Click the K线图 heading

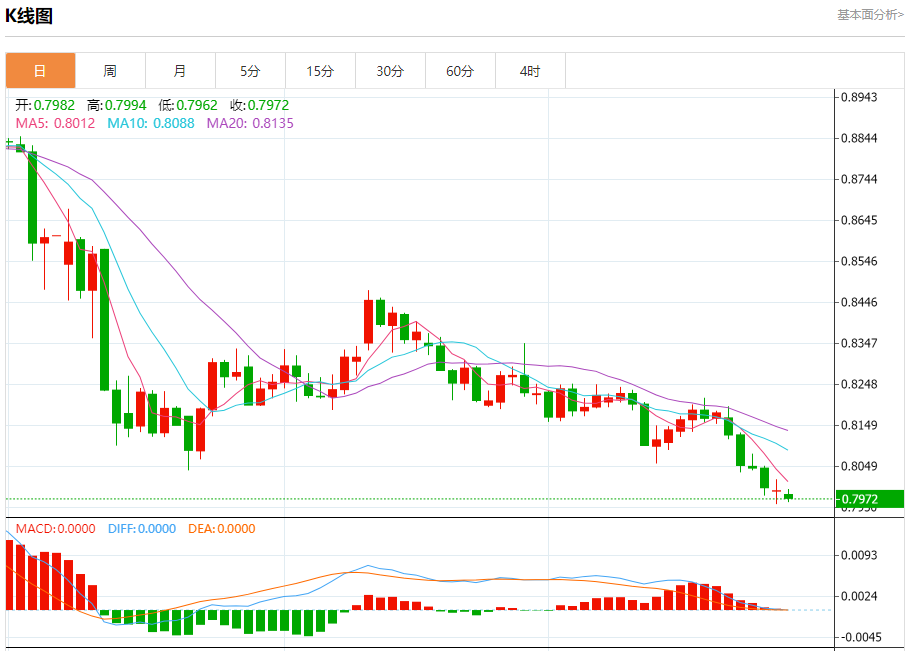point(29,16)
